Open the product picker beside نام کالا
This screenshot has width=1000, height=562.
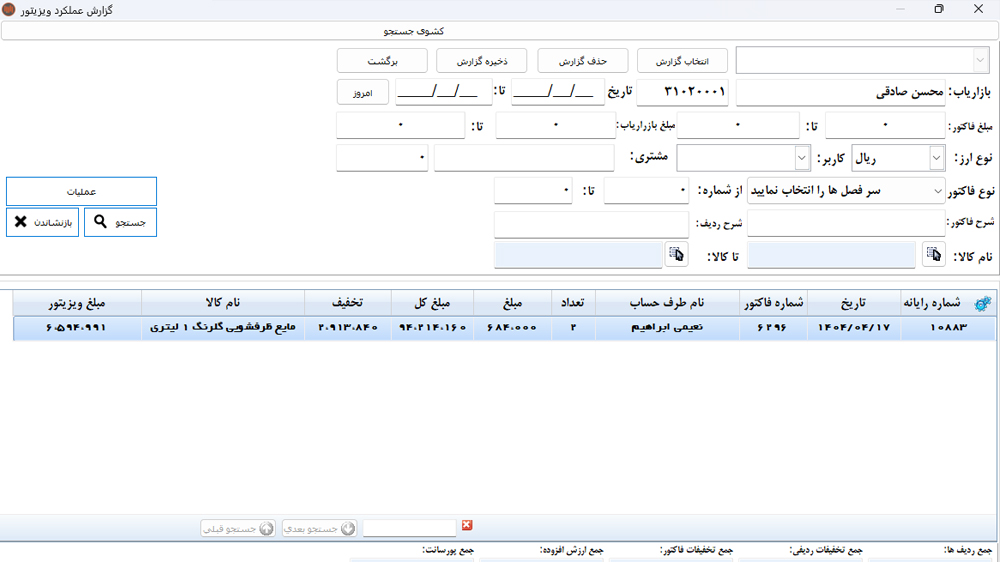(933, 256)
